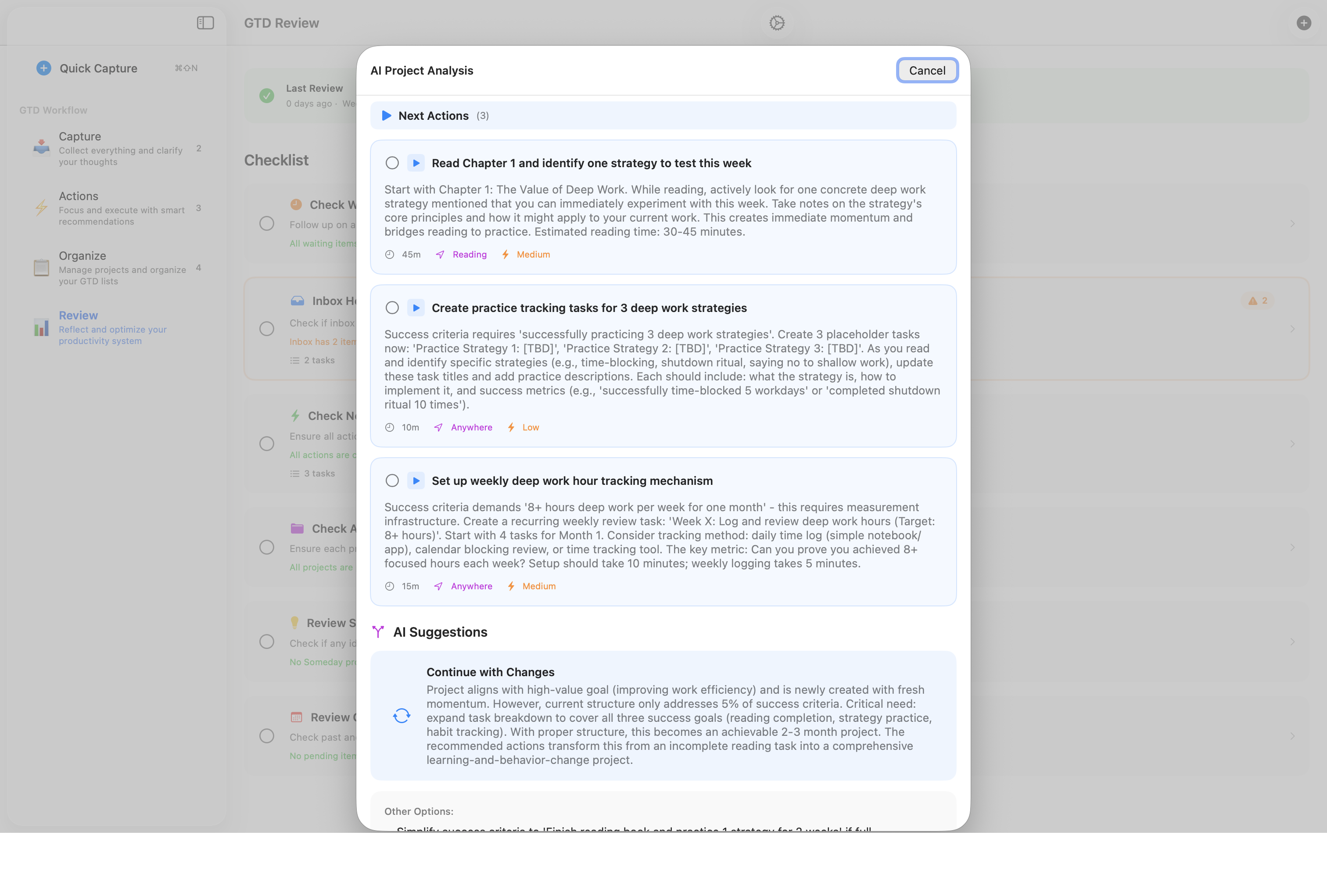Toggle the sidebar visibility icon top left
This screenshot has width=1327, height=896.
(x=205, y=23)
